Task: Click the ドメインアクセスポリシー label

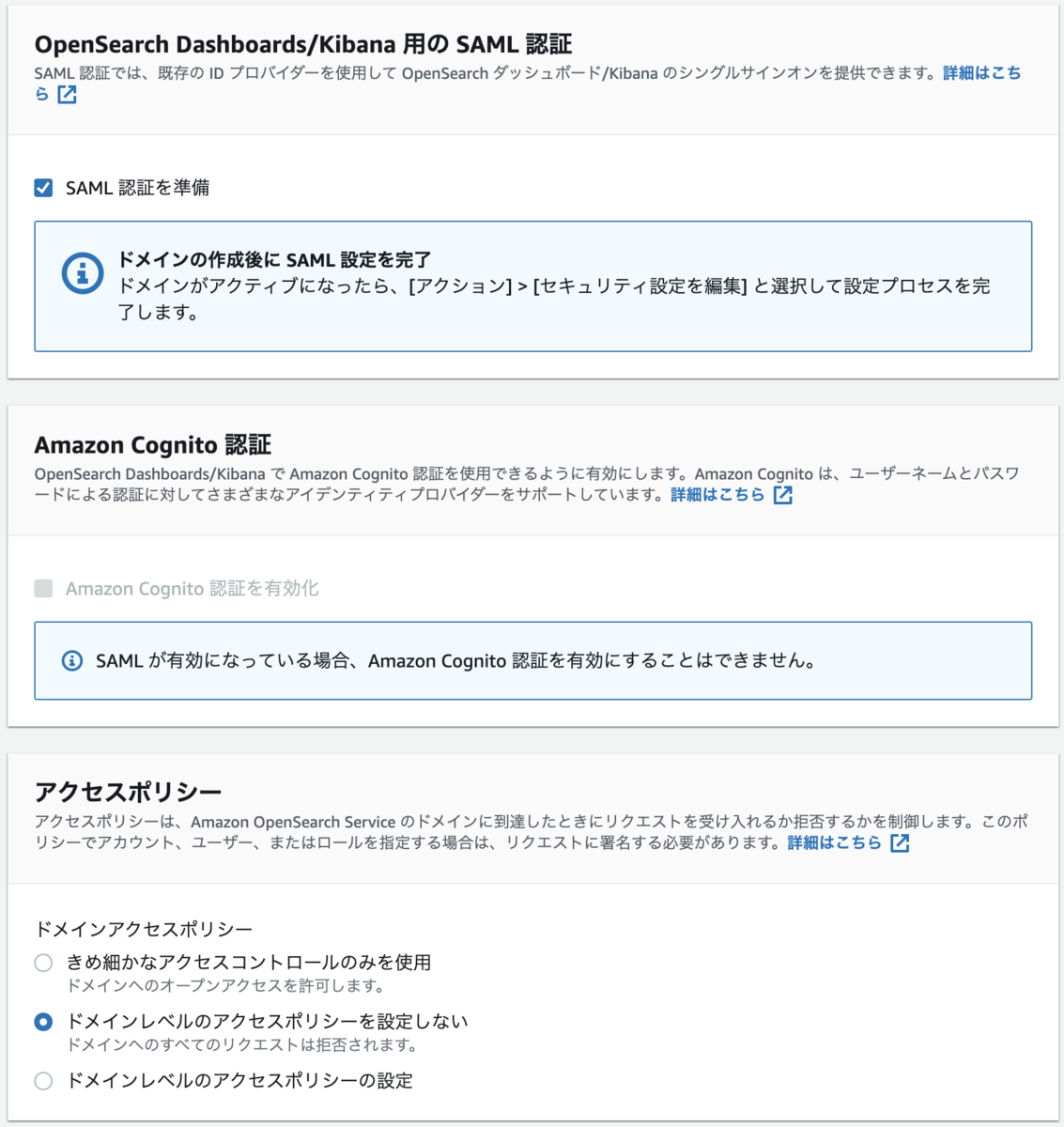Action: point(112,924)
